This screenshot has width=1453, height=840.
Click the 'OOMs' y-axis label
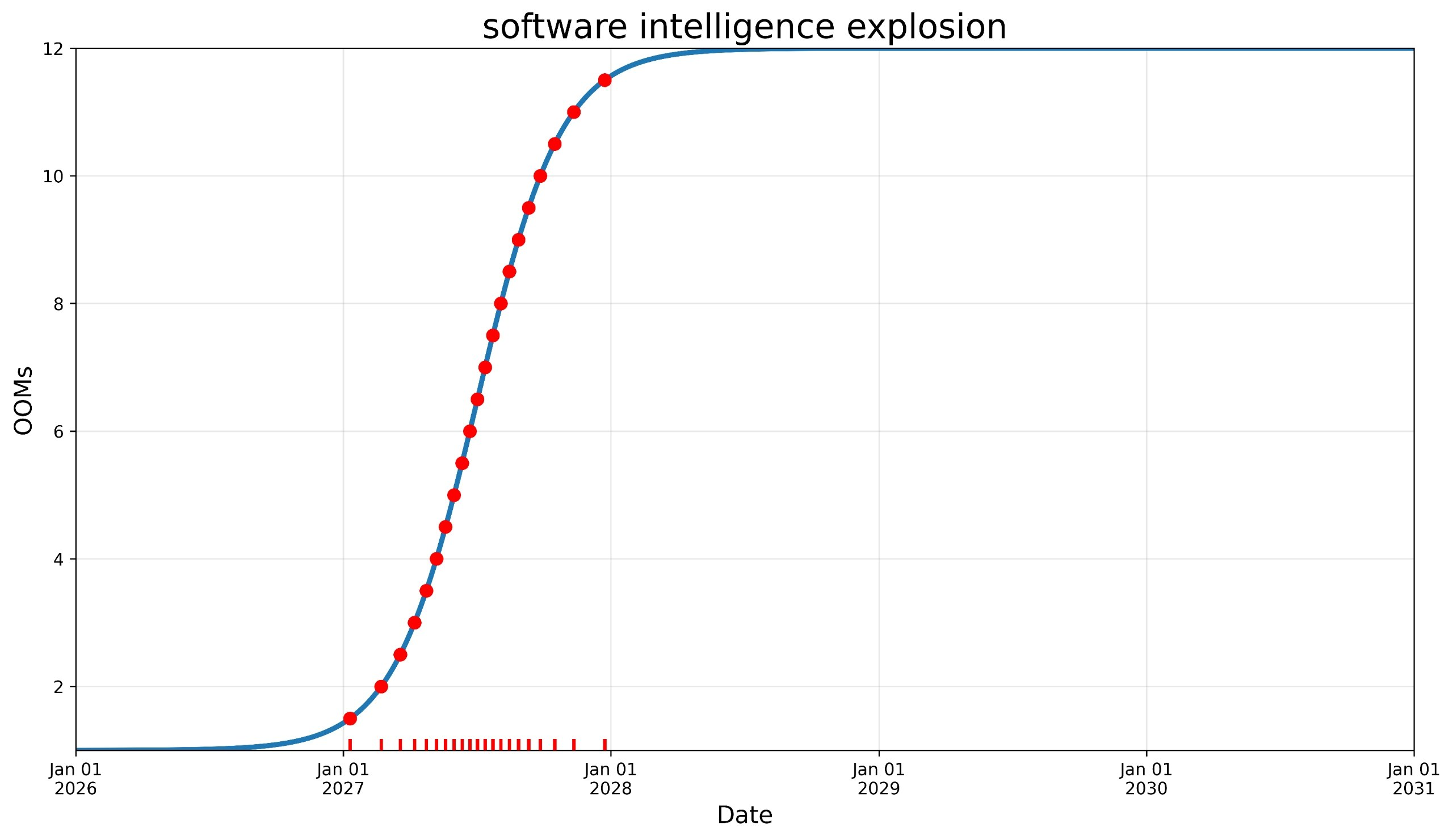point(23,400)
